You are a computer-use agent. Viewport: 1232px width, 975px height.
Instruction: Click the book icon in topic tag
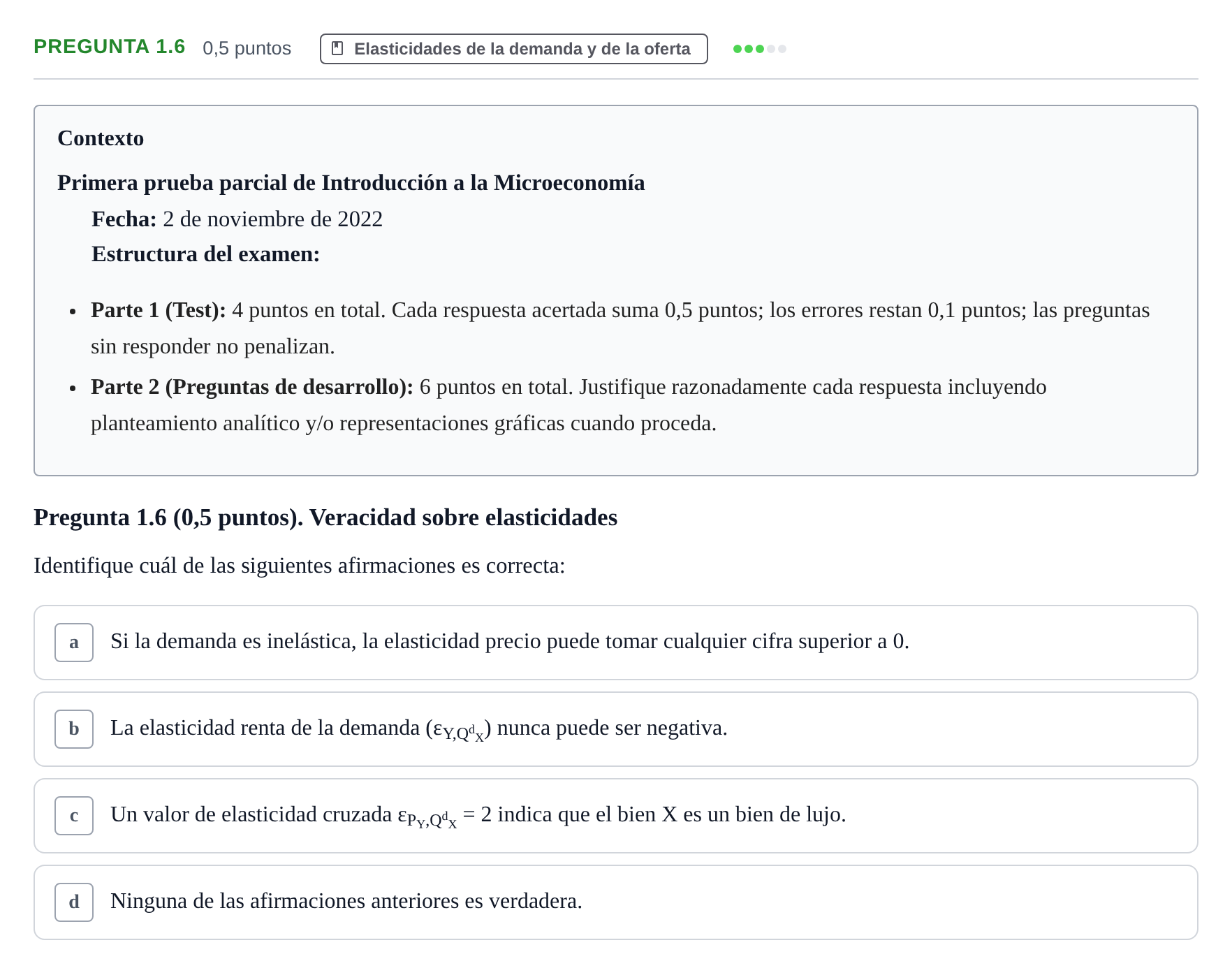[337, 48]
